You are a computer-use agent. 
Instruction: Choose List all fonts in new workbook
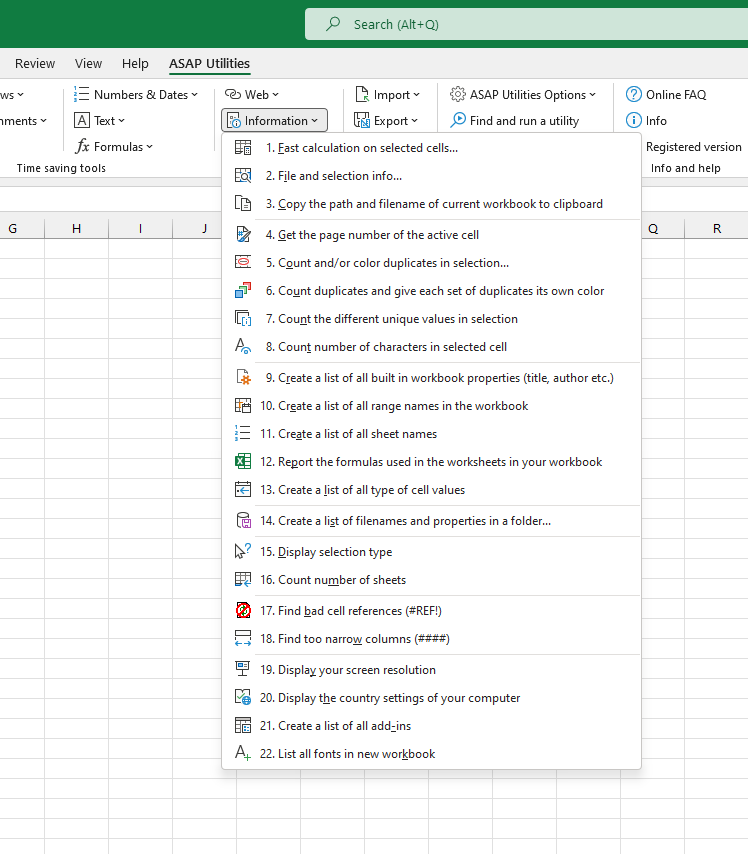point(431,753)
